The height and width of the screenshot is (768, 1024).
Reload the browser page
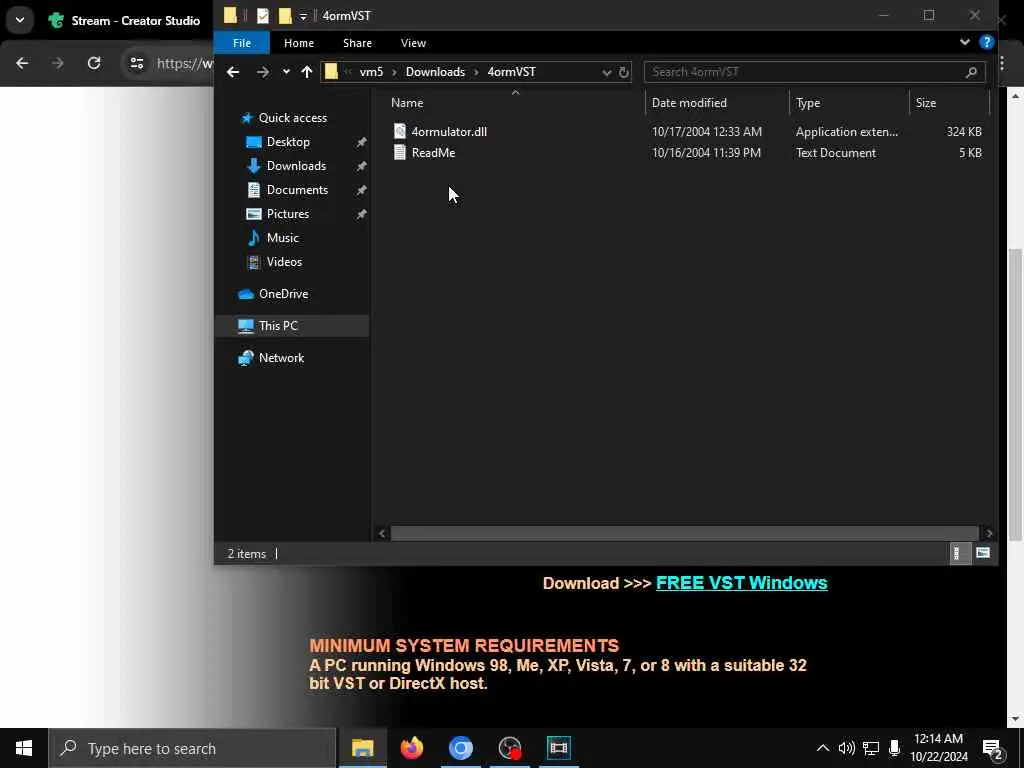click(x=94, y=63)
